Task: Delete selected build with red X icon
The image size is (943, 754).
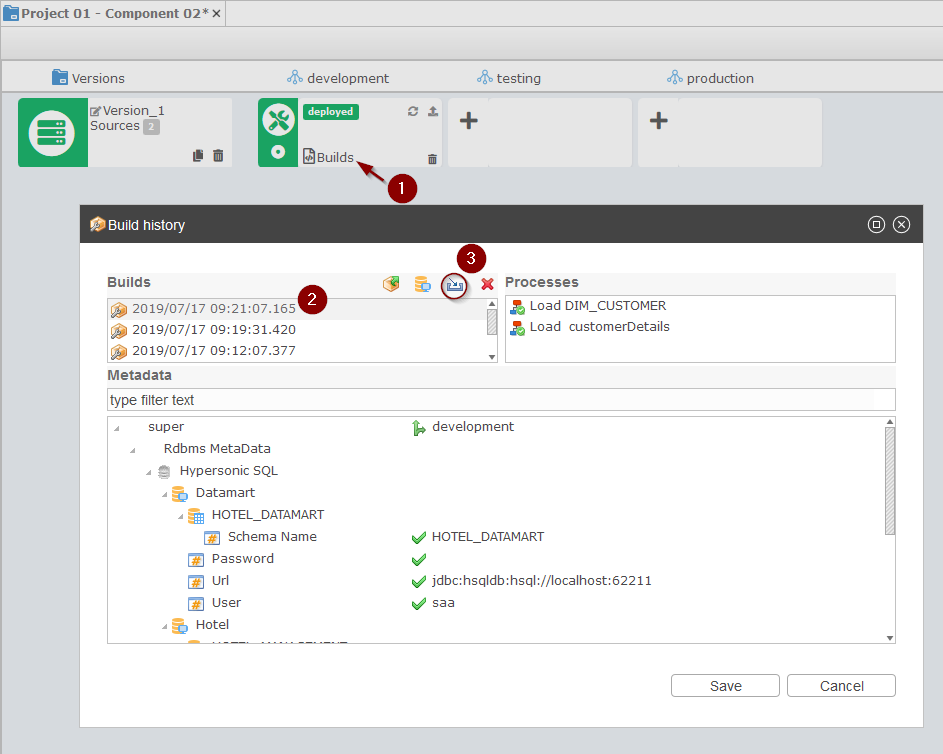Action: point(485,283)
